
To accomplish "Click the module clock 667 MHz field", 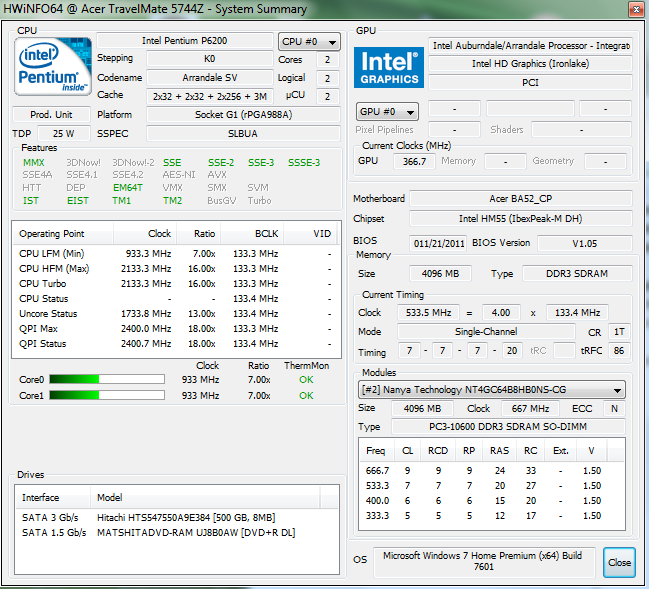I will tap(530, 409).
